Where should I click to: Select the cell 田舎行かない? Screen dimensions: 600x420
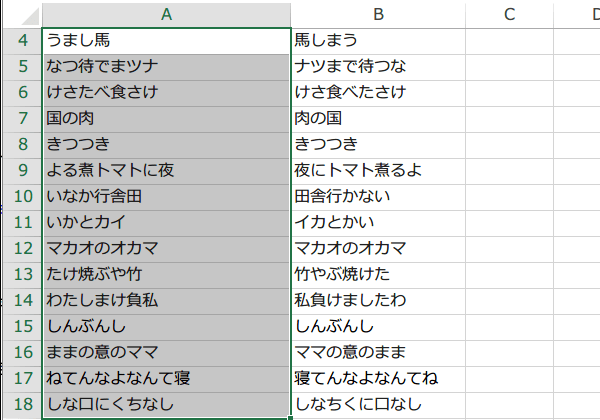[378, 196]
